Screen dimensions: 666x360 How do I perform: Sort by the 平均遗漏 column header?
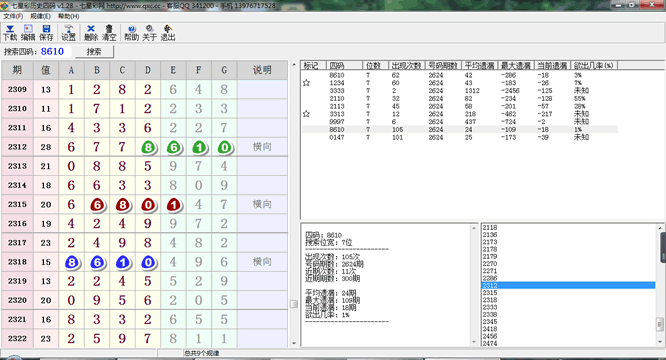(x=480, y=65)
